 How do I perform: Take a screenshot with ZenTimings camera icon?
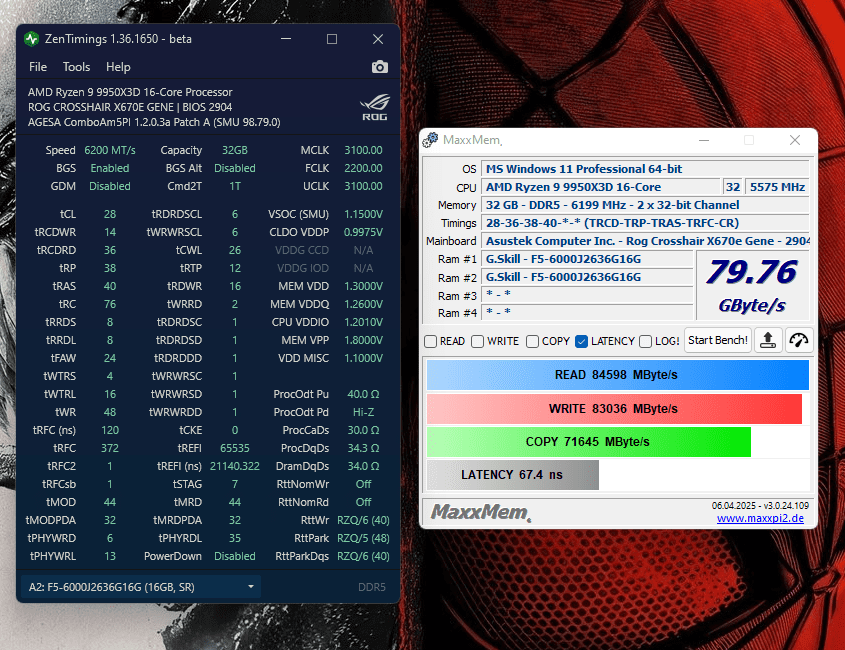(x=379, y=67)
